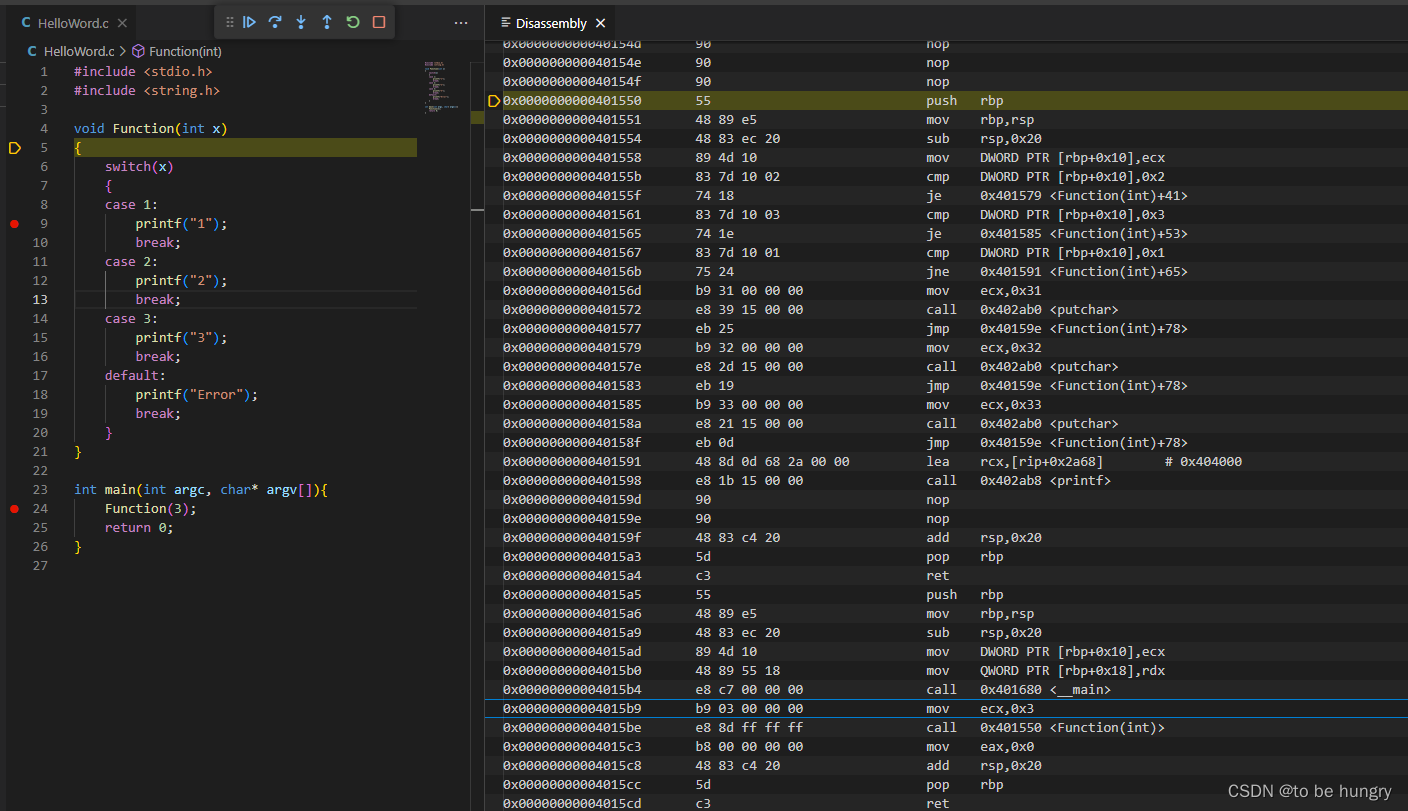Image resolution: width=1408 pixels, height=811 pixels.
Task: Click the 'mov ecx,0x32' instruction
Action: click(x=984, y=348)
